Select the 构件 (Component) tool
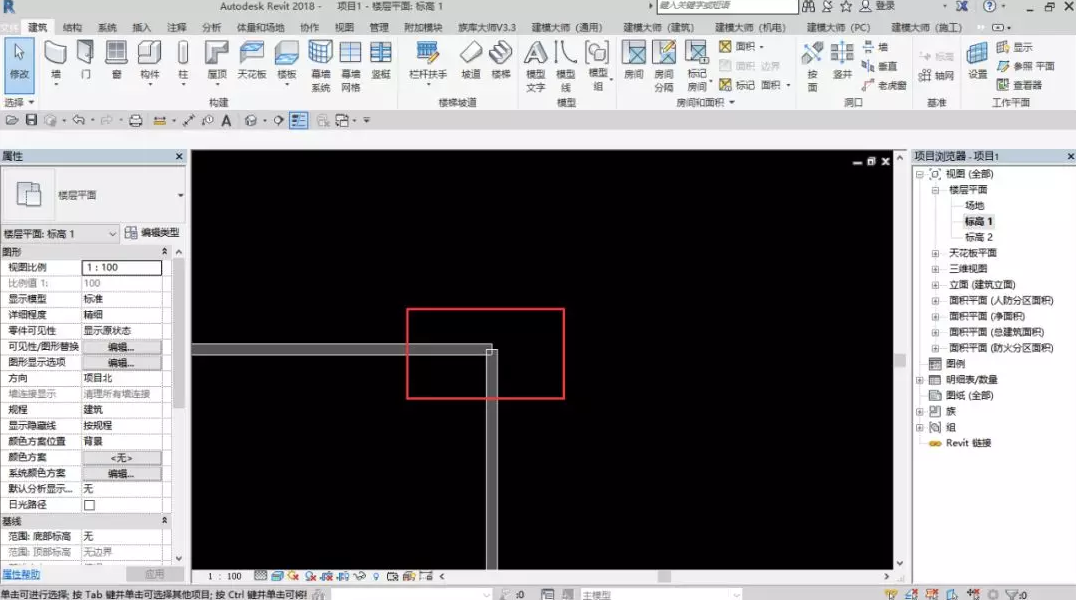The image size is (1076, 600). point(149,60)
